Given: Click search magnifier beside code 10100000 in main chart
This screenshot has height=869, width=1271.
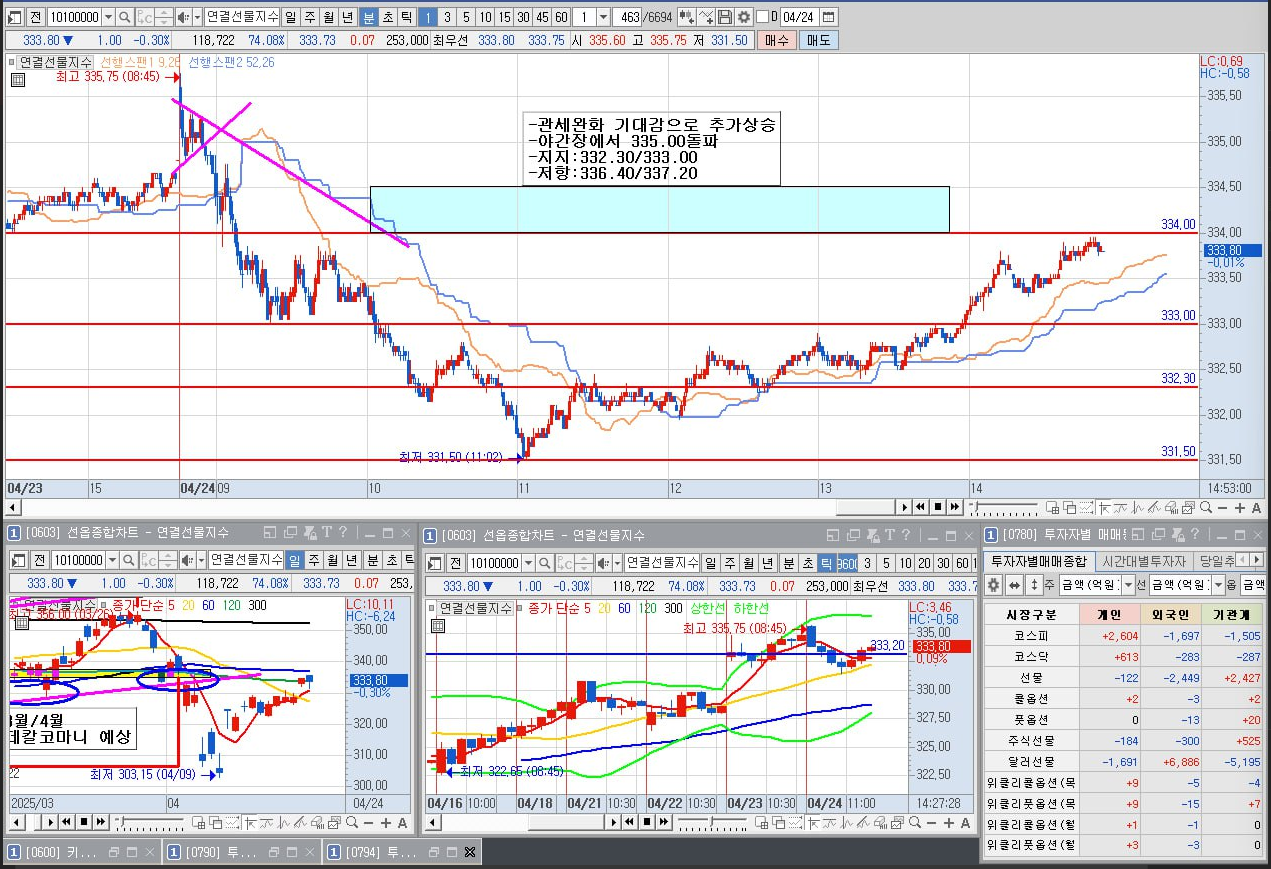Looking at the screenshot, I should (x=125, y=17).
